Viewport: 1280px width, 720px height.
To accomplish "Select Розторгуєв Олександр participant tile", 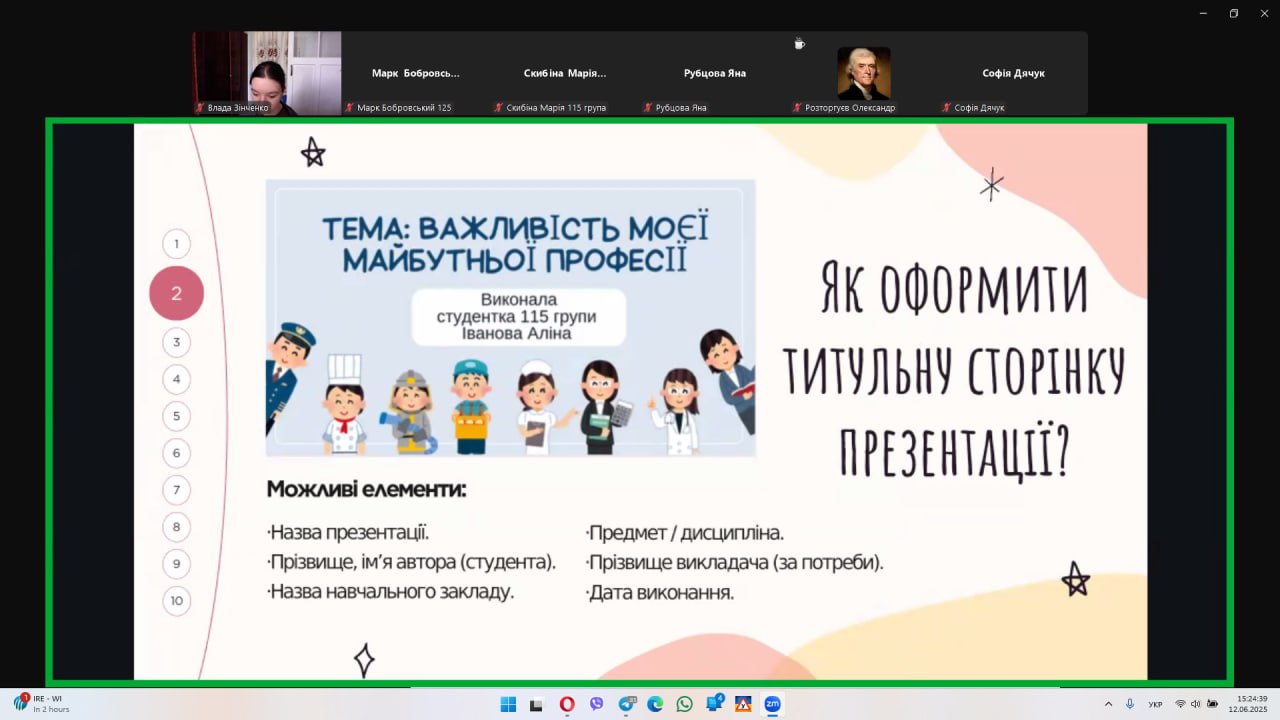I will click(863, 73).
